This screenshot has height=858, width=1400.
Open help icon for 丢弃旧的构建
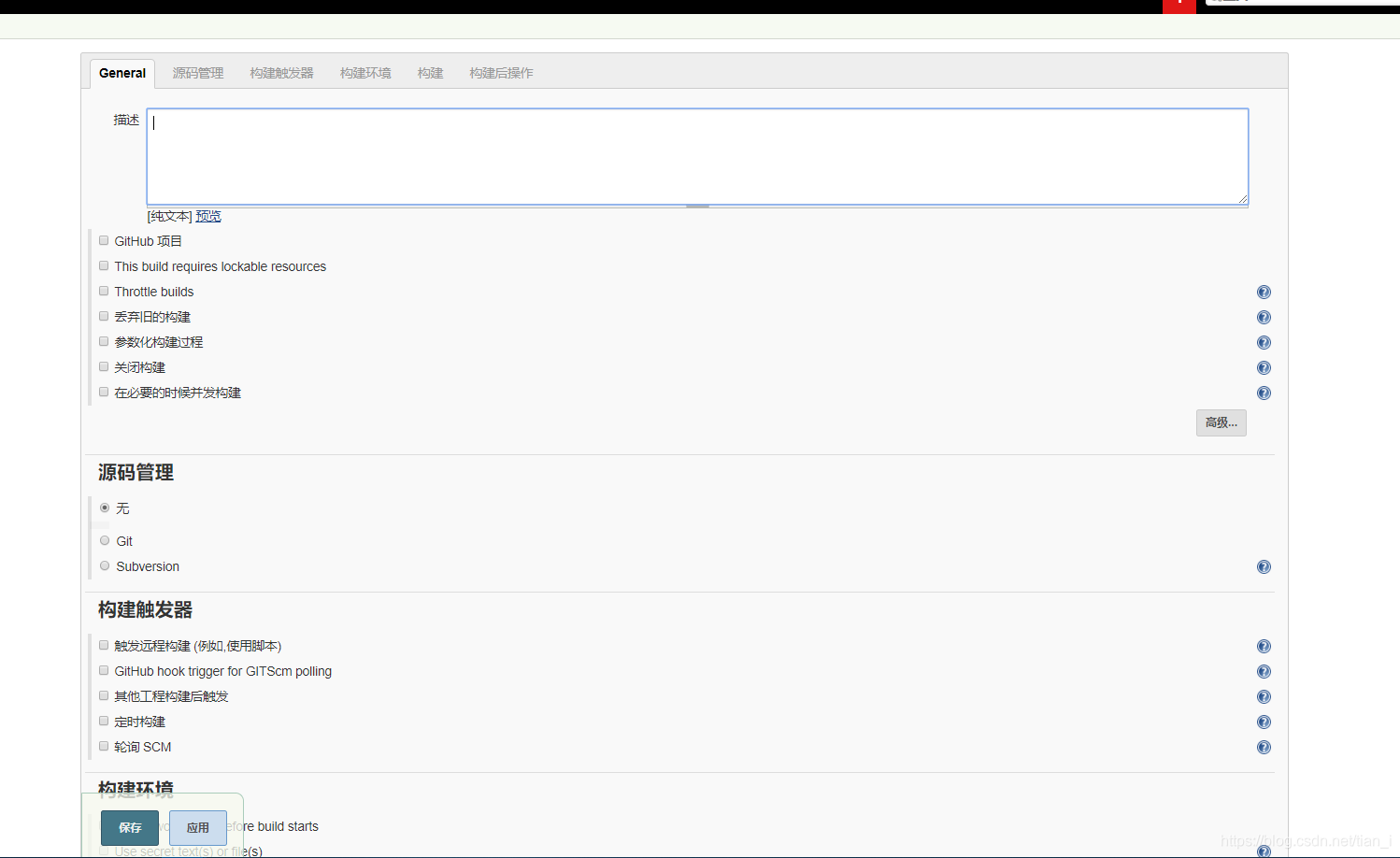1264,318
